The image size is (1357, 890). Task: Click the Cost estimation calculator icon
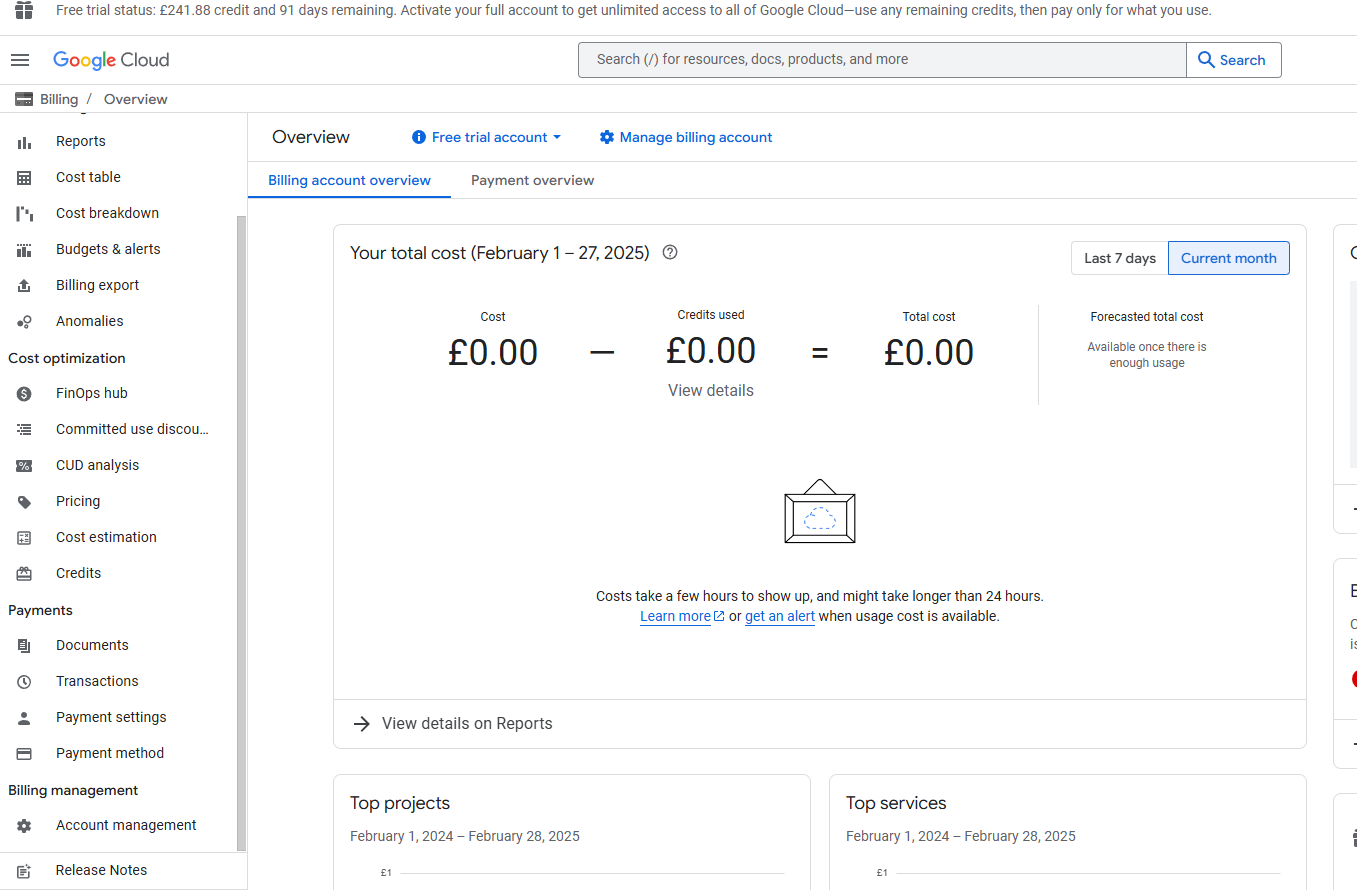point(24,538)
